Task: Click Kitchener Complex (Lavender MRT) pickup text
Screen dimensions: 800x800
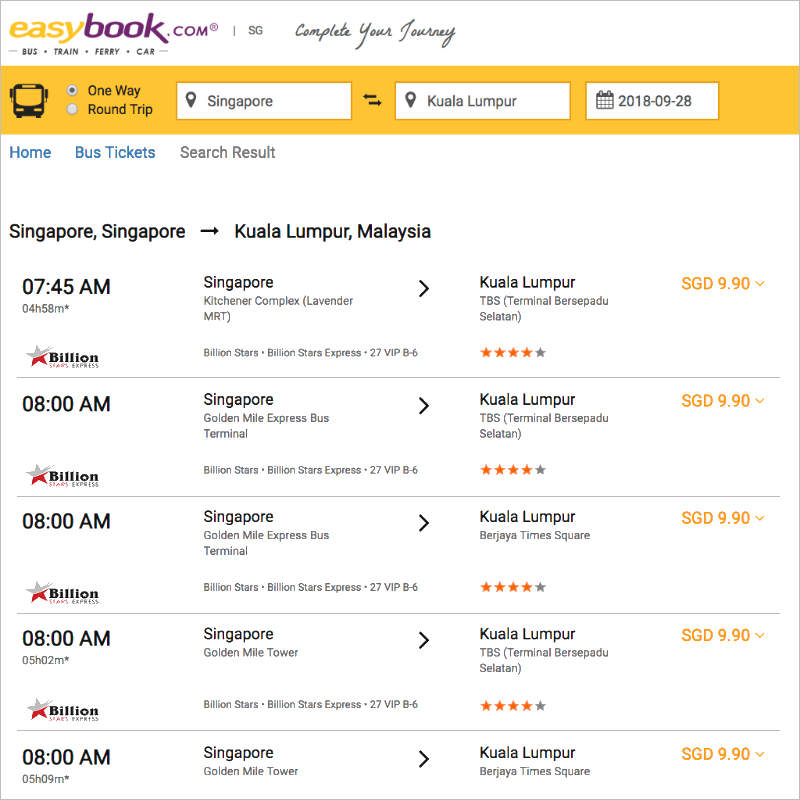Action: click(278, 309)
